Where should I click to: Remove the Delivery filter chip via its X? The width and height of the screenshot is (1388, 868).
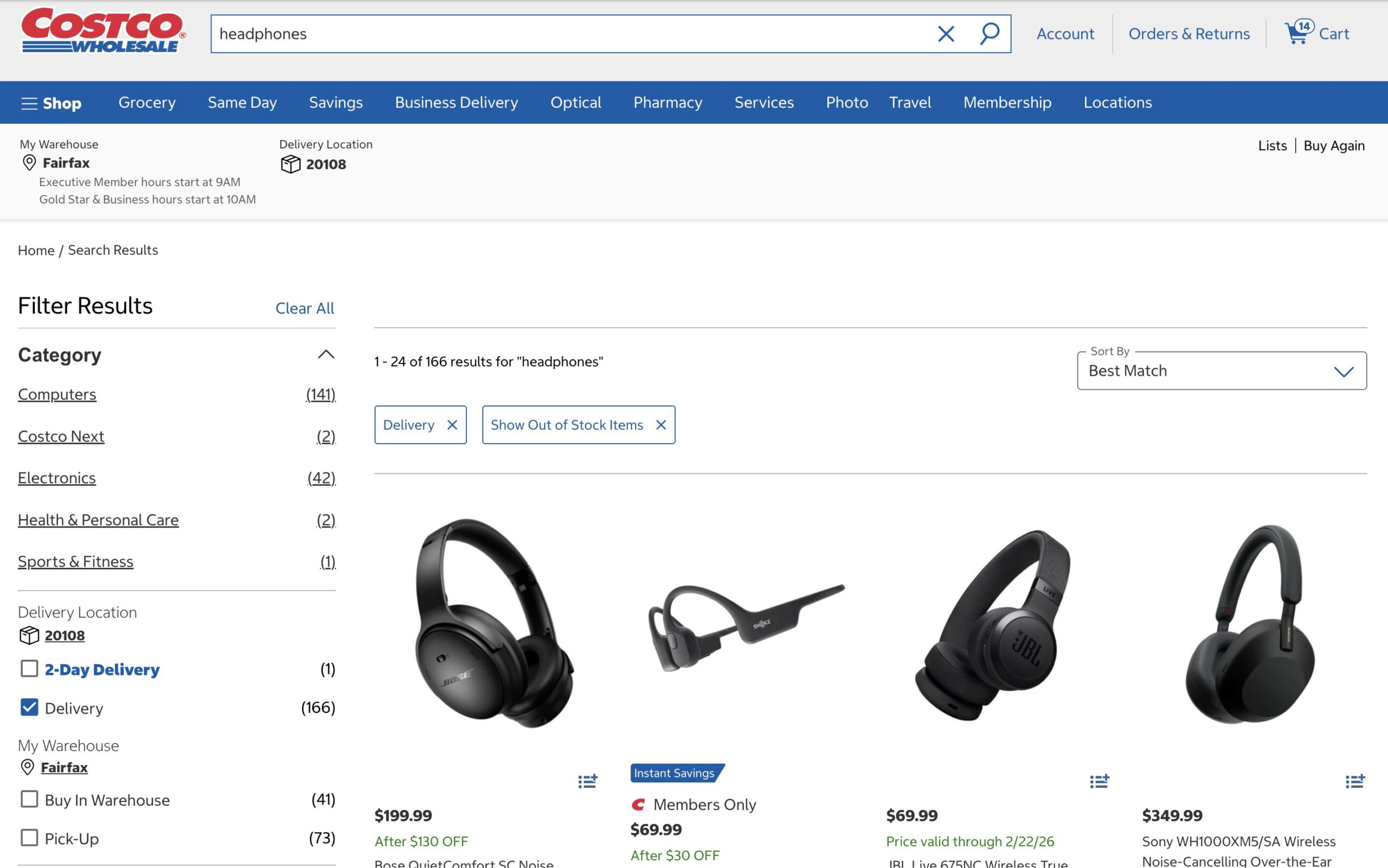(453, 425)
